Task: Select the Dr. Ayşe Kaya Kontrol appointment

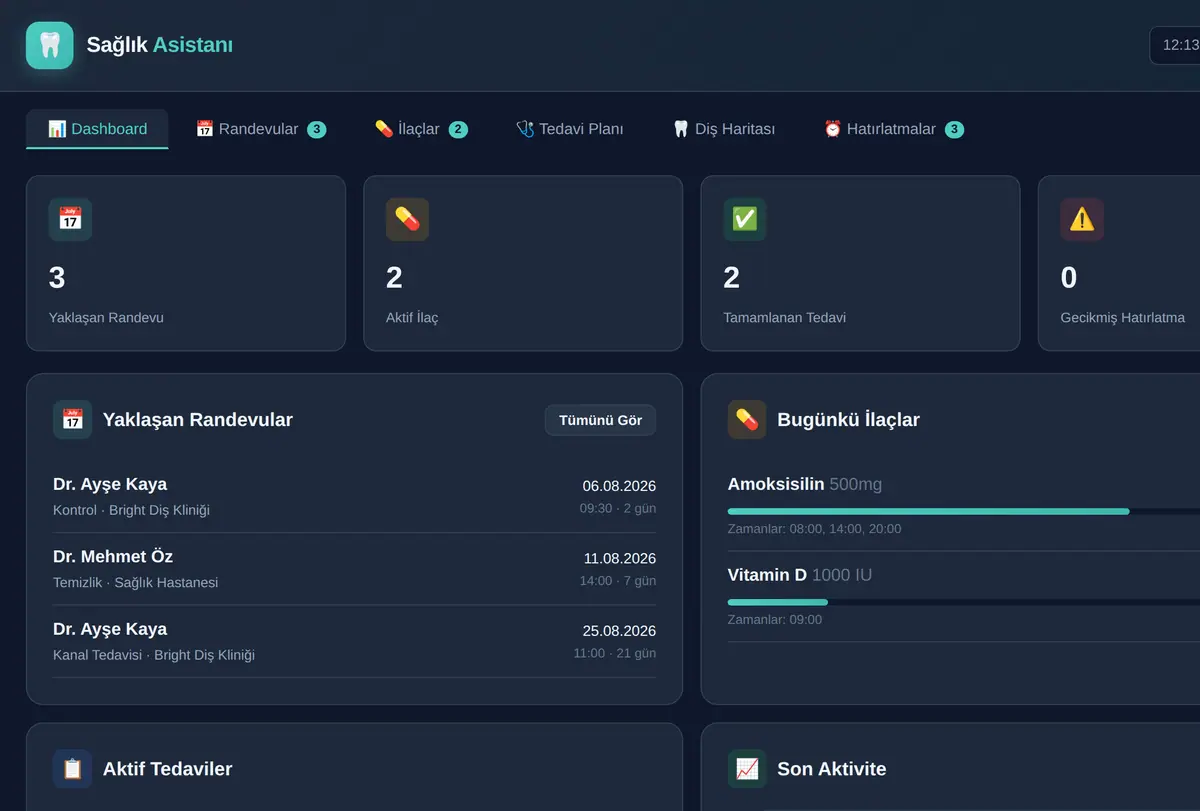Action: (354, 497)
